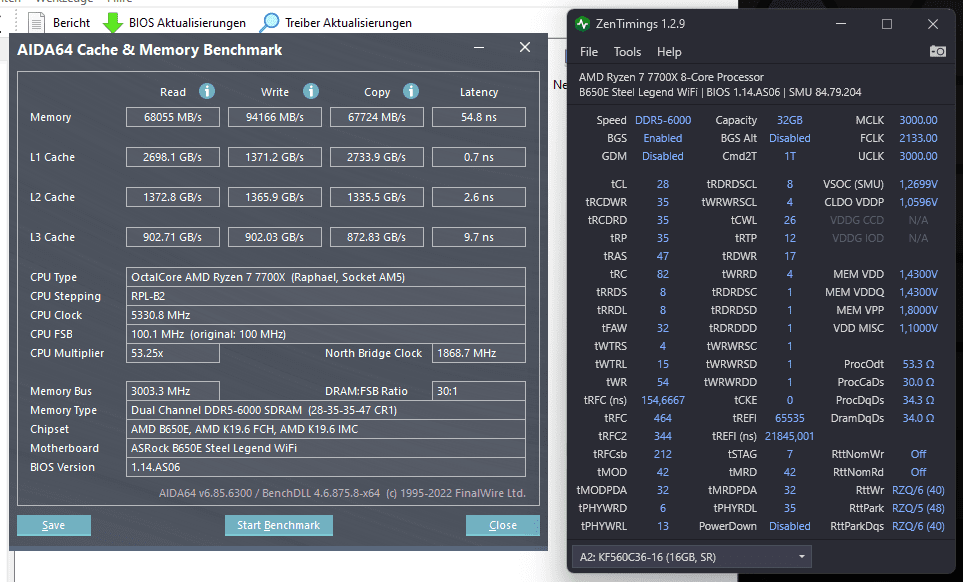963x582 pixels.
Task: Click the DDR5-6000 Speed value in ZenTimings
Action: (663, 120)
